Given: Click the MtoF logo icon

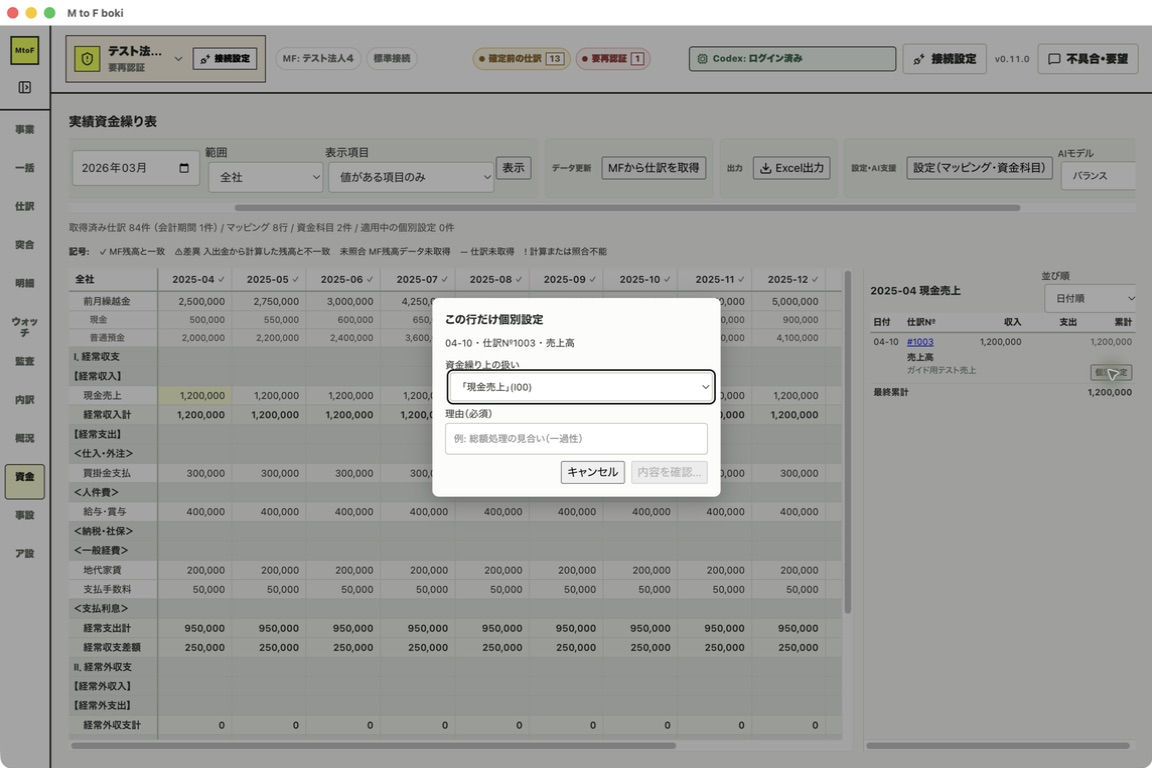Looking at the screenshot, I should pos(24,50).
